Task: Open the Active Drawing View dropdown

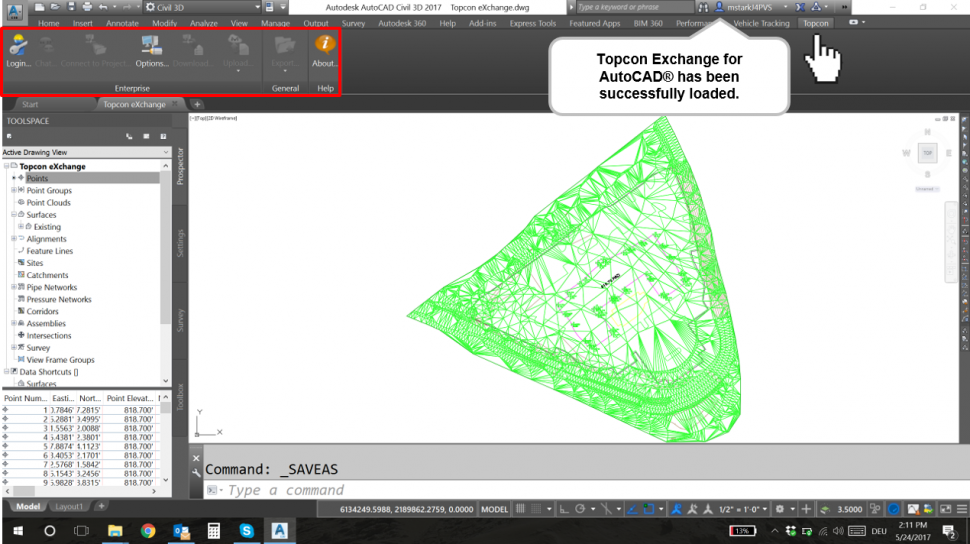Action: coord(85,152)
